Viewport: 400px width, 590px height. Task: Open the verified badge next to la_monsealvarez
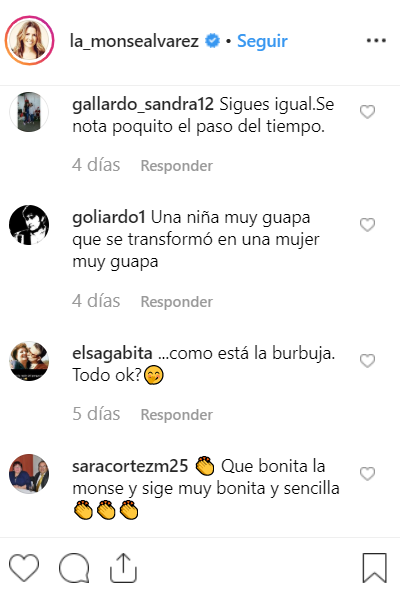(x=212, y=41)
